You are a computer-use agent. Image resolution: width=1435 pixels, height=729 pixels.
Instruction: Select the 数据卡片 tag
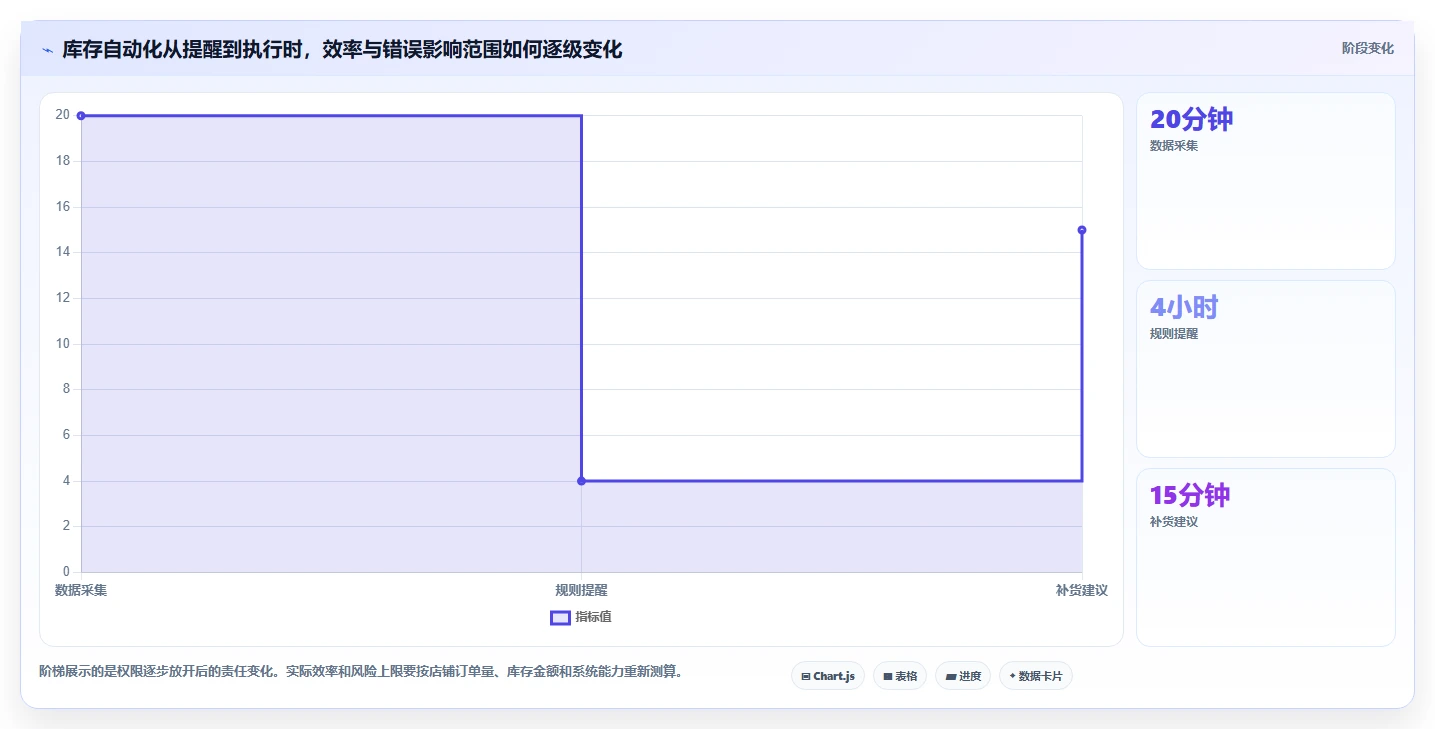(x=1035, y=676)
